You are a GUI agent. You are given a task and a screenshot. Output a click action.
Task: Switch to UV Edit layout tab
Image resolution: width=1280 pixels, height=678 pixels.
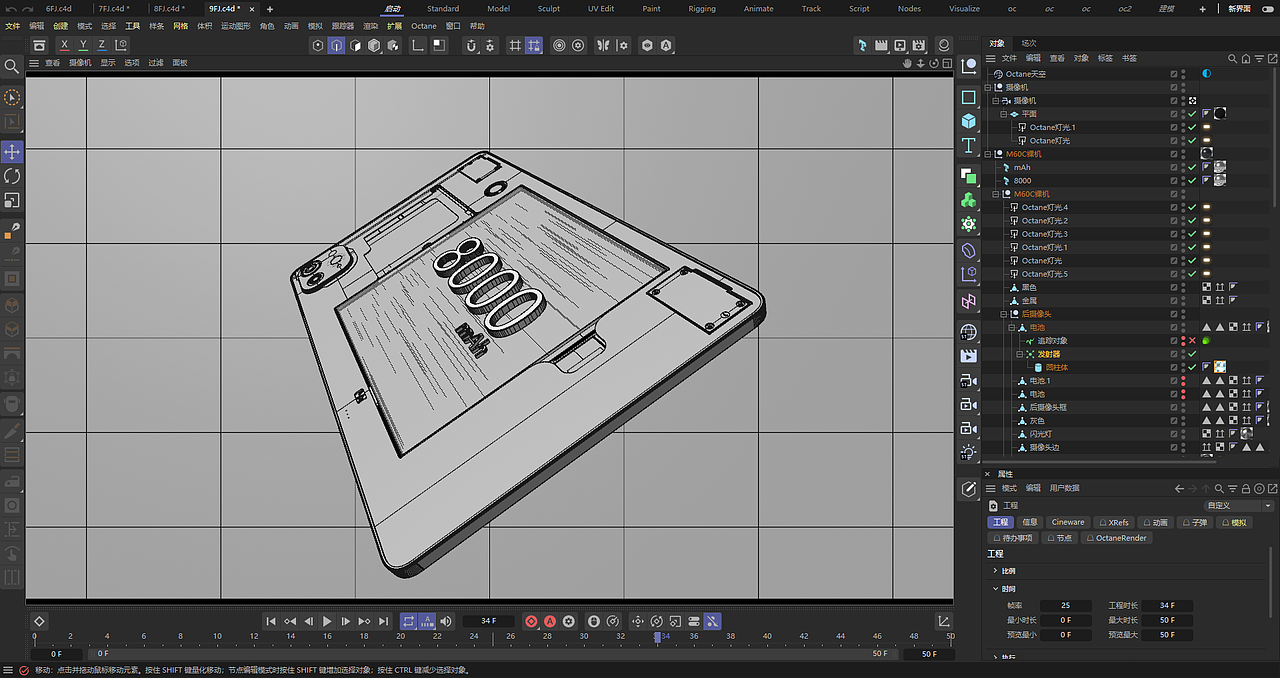click(x=601, y=8)
